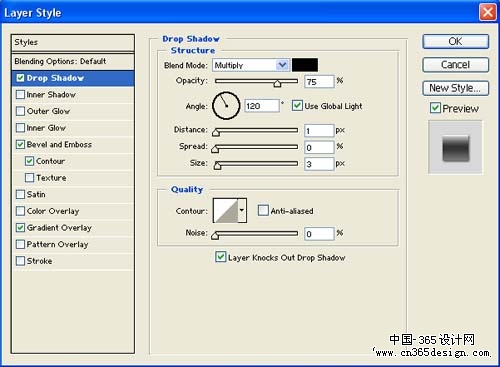Viewport: 500px width, 367px height.
Task: Toggle the Drop Shadow checkbox
Action: (x=20, y=78)
